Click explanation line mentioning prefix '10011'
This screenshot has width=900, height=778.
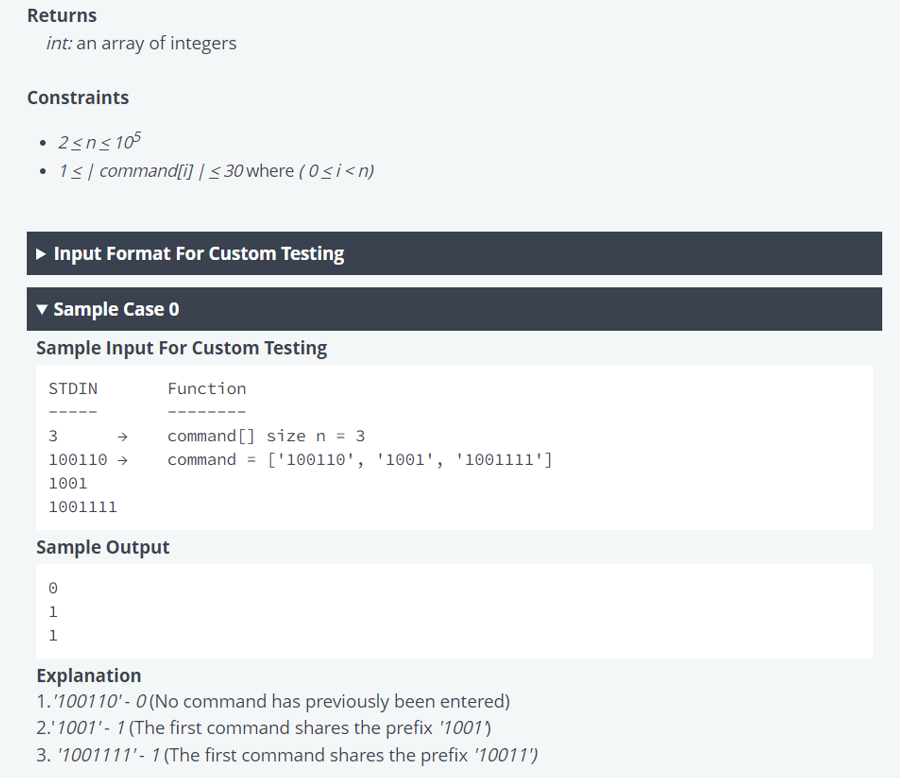pyautogui.click(x=286, y=755)
